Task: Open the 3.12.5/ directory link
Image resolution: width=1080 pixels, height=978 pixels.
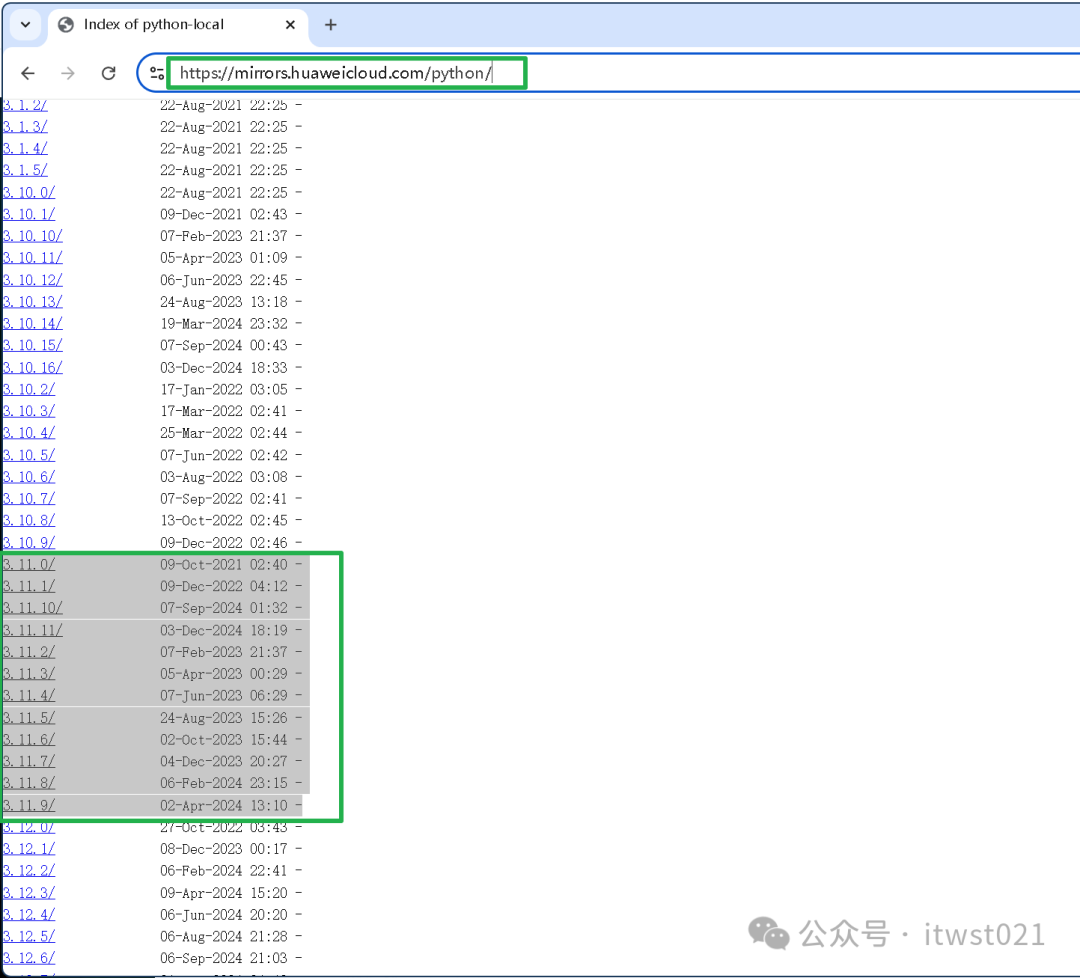Action: (29, 936)
